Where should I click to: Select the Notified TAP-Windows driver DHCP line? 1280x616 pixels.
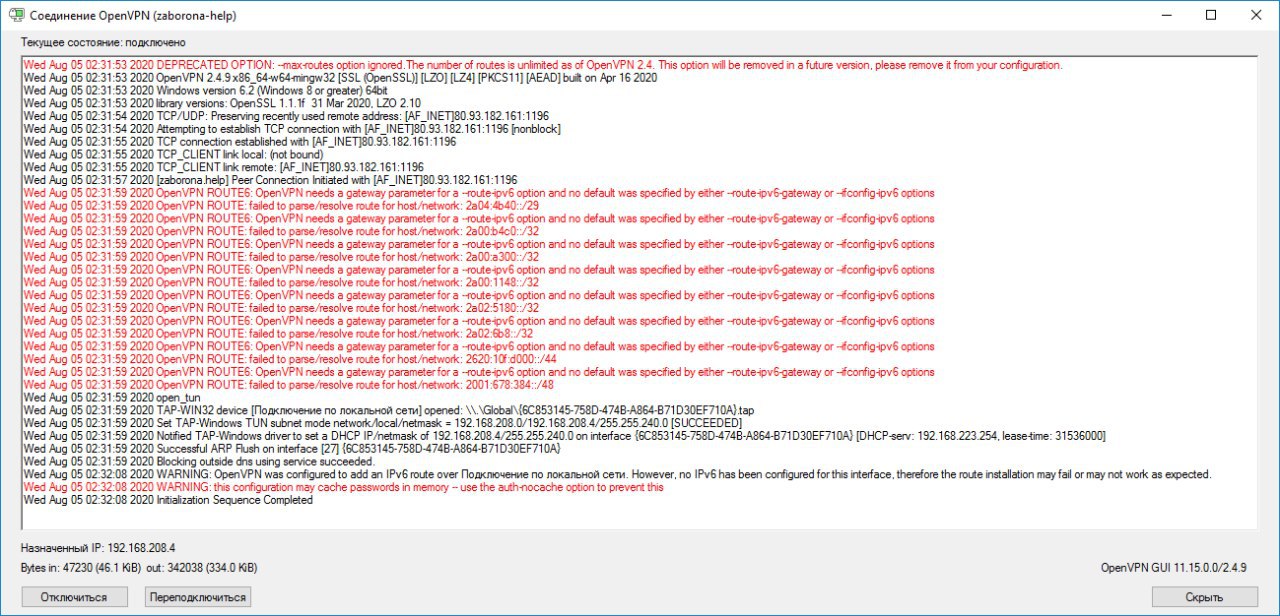point(564,437)
